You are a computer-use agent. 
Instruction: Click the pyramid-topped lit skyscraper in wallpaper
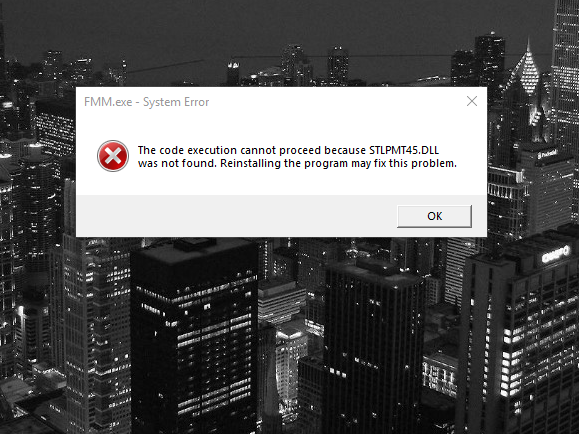point(528,74)
